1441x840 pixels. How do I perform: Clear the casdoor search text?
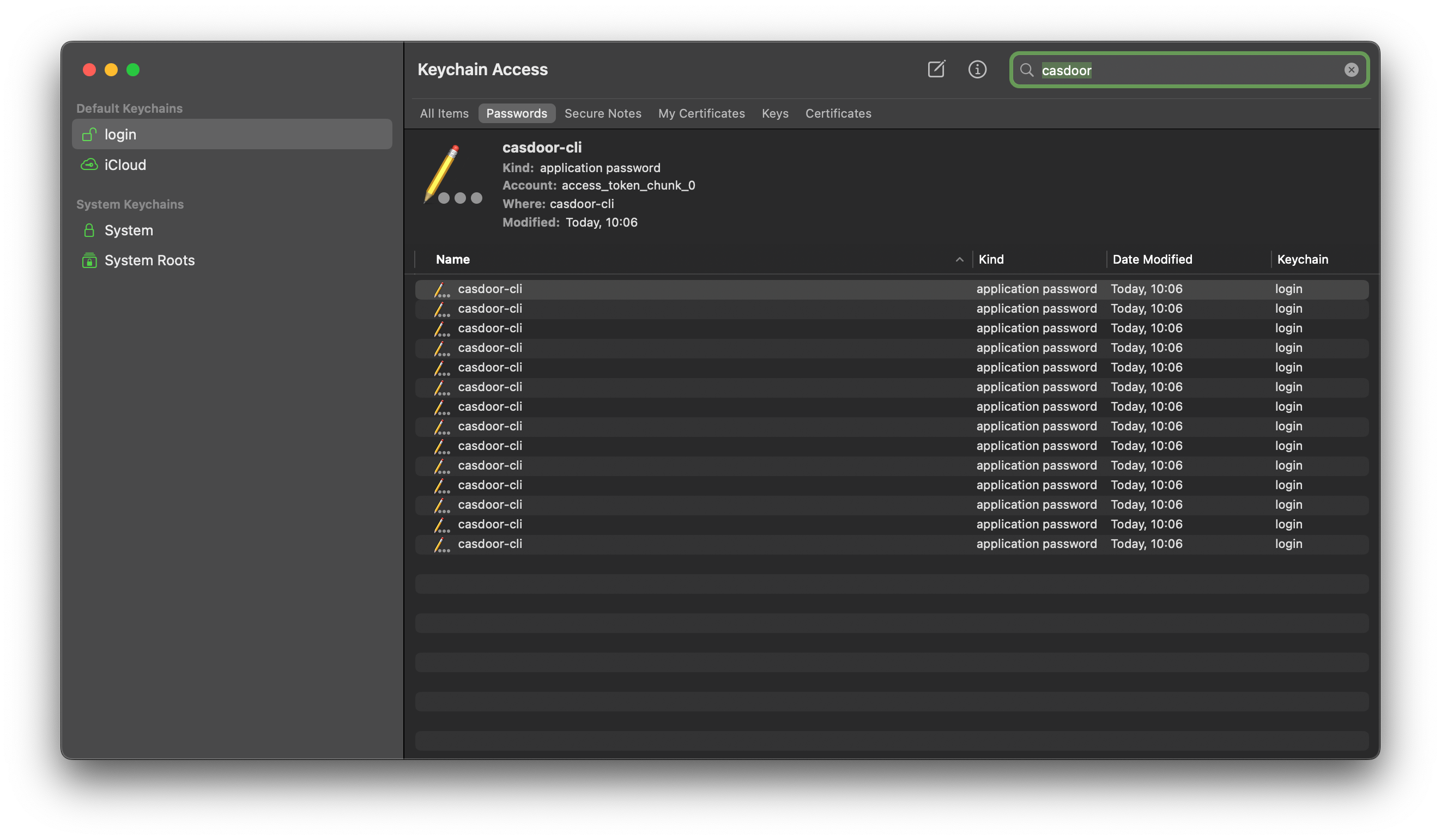click(x=1351, y=70)
